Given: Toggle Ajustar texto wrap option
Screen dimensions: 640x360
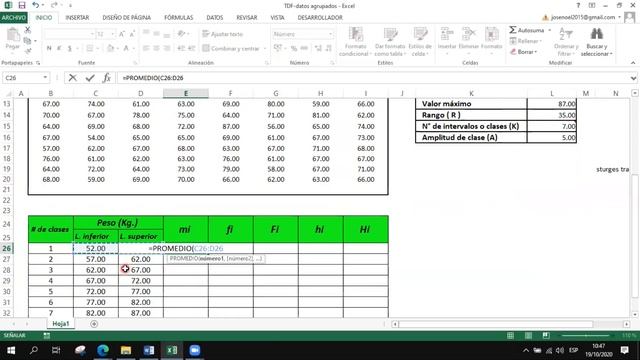Looking at the screenshot, I should click(222, 34).
